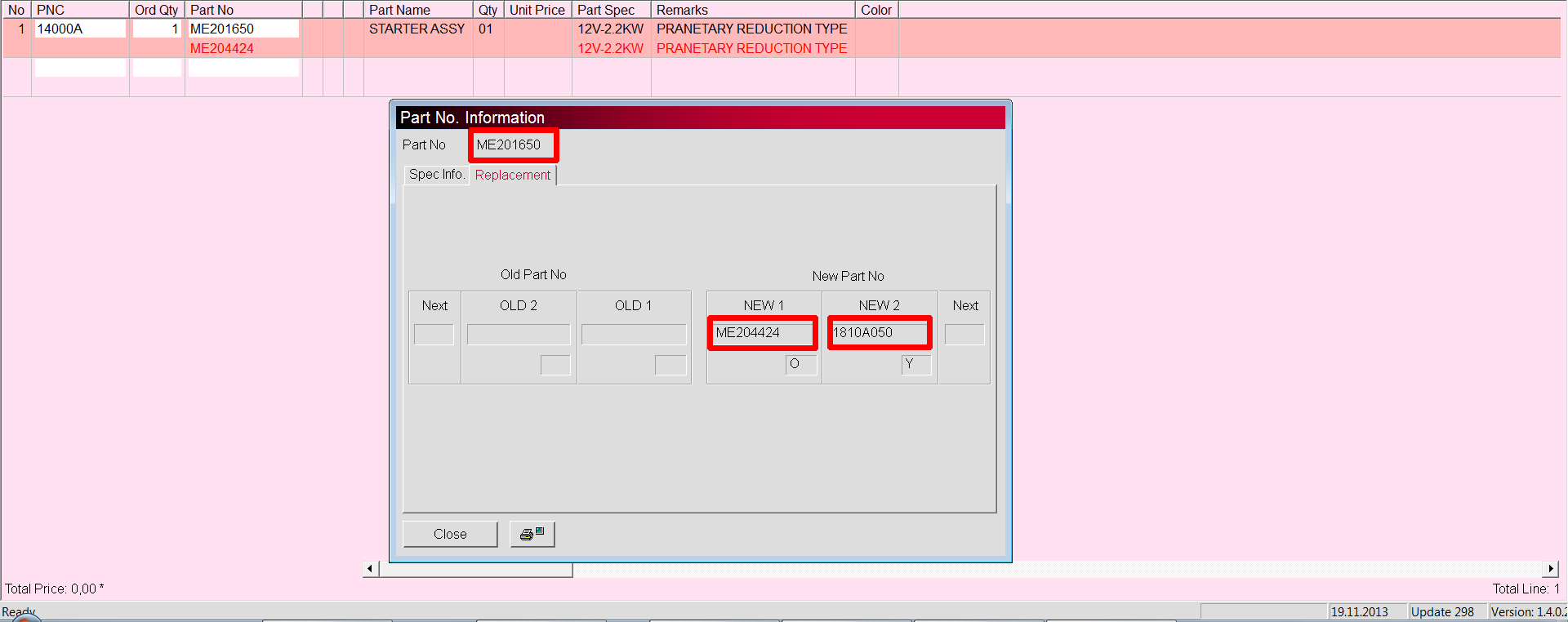Viewport: 1568px width, 622px height.
Task: Close the Part No. Information dialog
Action: click(450, 534)
